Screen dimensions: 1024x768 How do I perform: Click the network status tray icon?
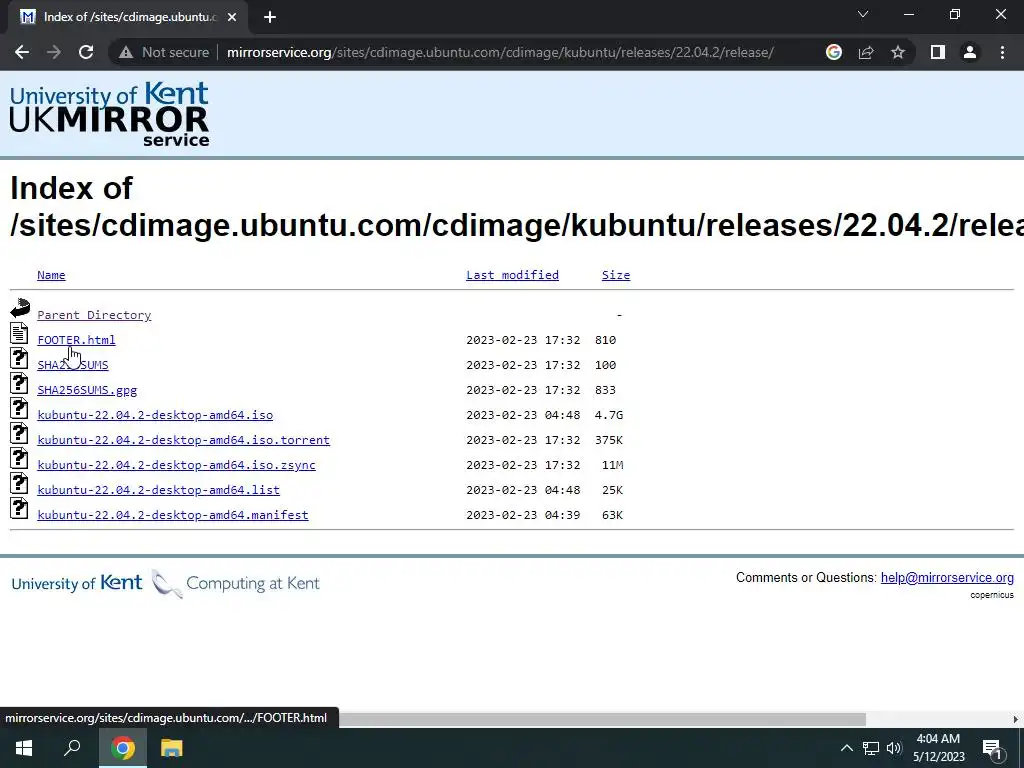[x=871, y=748]
